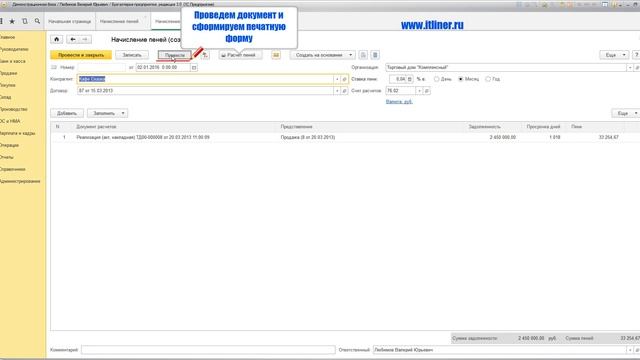
Task: Print Расчет пеней form
Action: [239, 55]
